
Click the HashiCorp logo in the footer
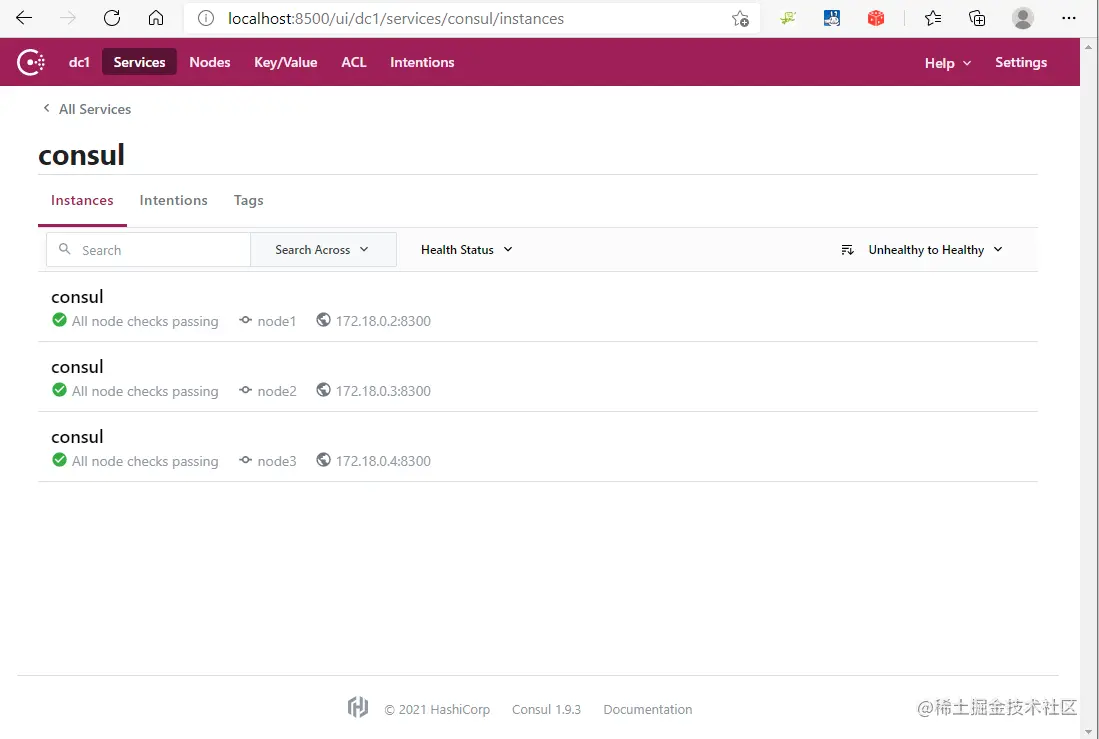click(357, 707)
